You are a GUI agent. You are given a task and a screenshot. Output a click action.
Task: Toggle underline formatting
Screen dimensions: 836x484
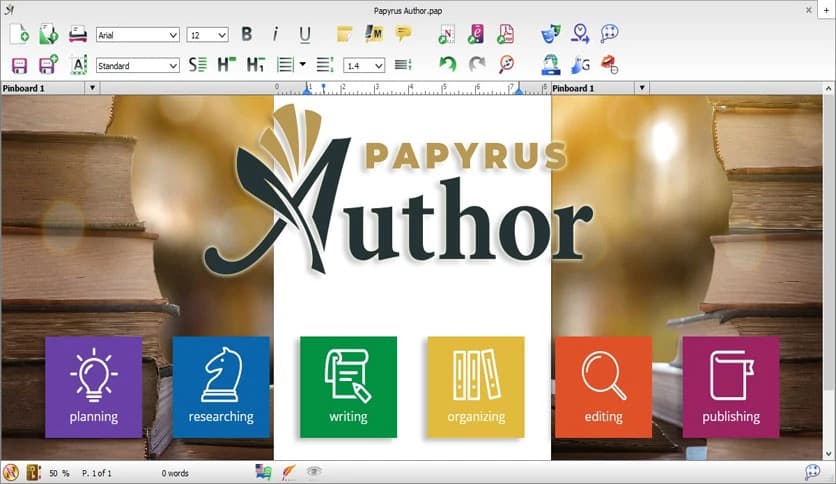[304, 34]
